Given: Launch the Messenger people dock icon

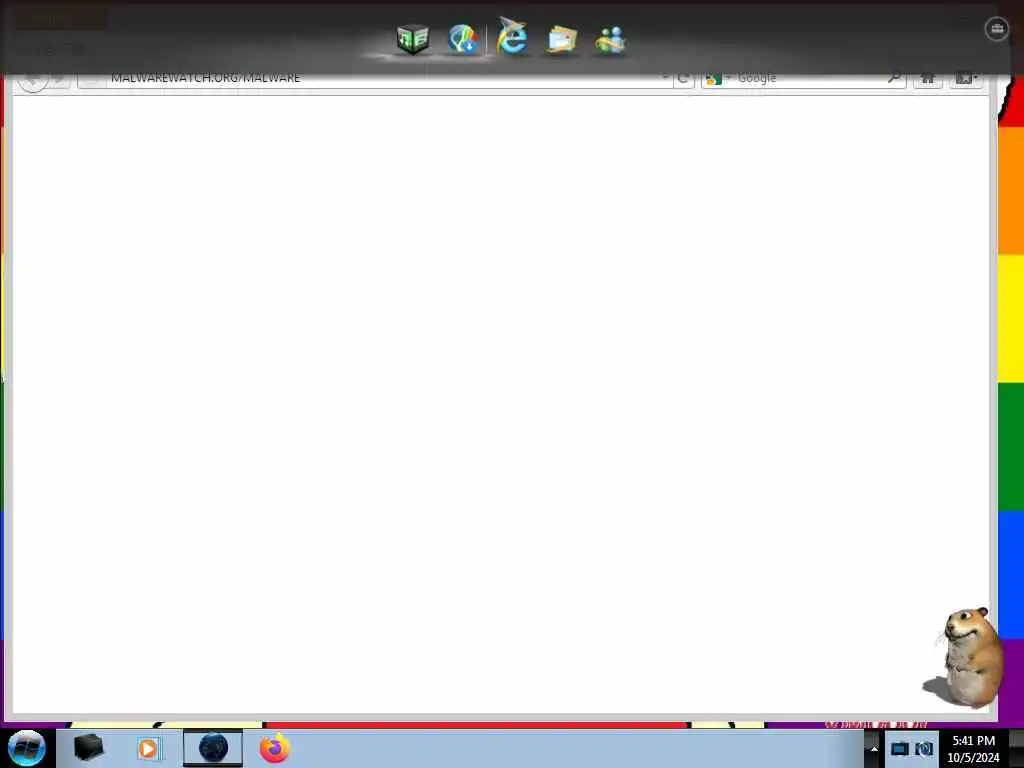Looking at the screenshot, I should pyautogui.click(x=611, y=40).
